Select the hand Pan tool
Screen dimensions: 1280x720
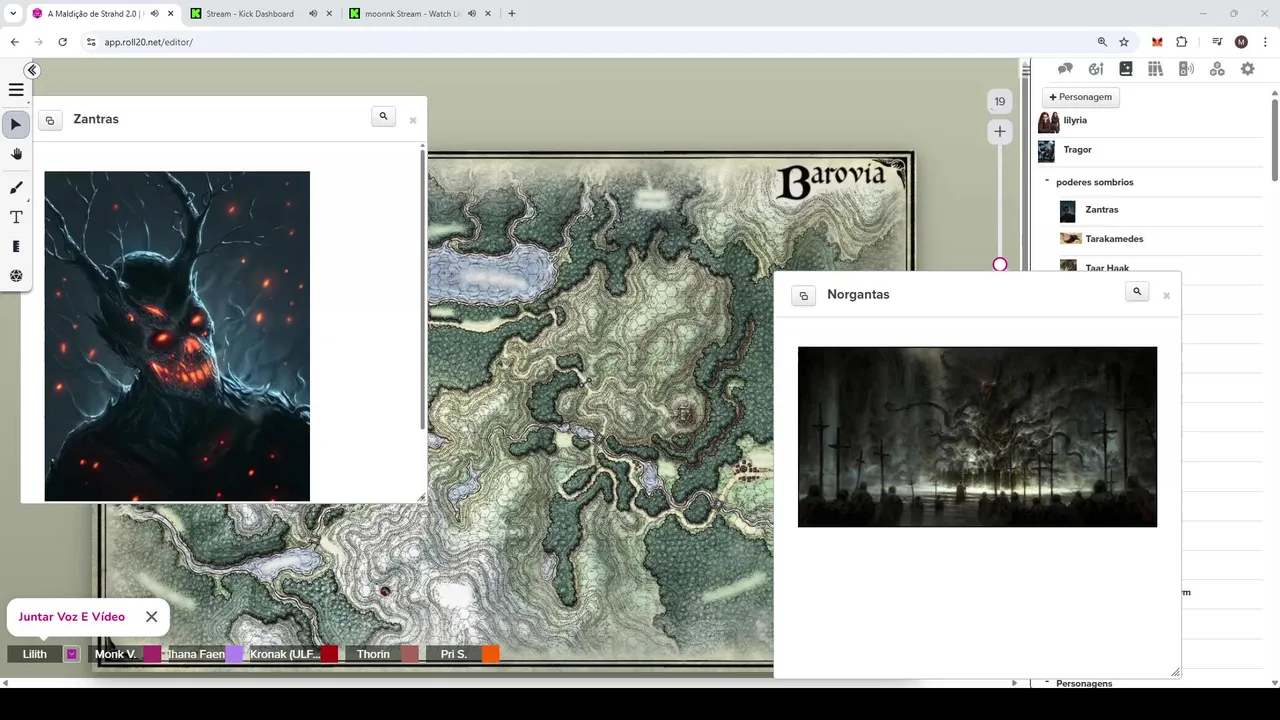[x=16, y=154]
